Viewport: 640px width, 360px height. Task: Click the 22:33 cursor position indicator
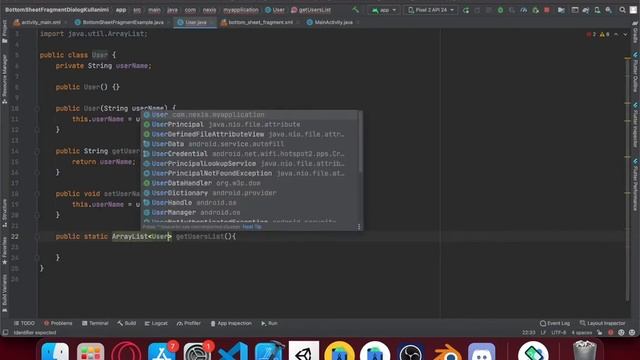(x=529, y=333)
